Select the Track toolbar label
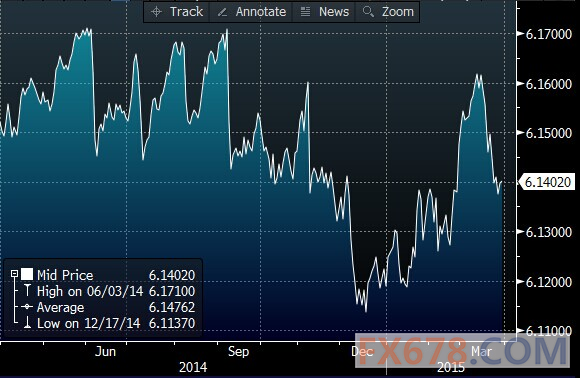 point(186,12)
